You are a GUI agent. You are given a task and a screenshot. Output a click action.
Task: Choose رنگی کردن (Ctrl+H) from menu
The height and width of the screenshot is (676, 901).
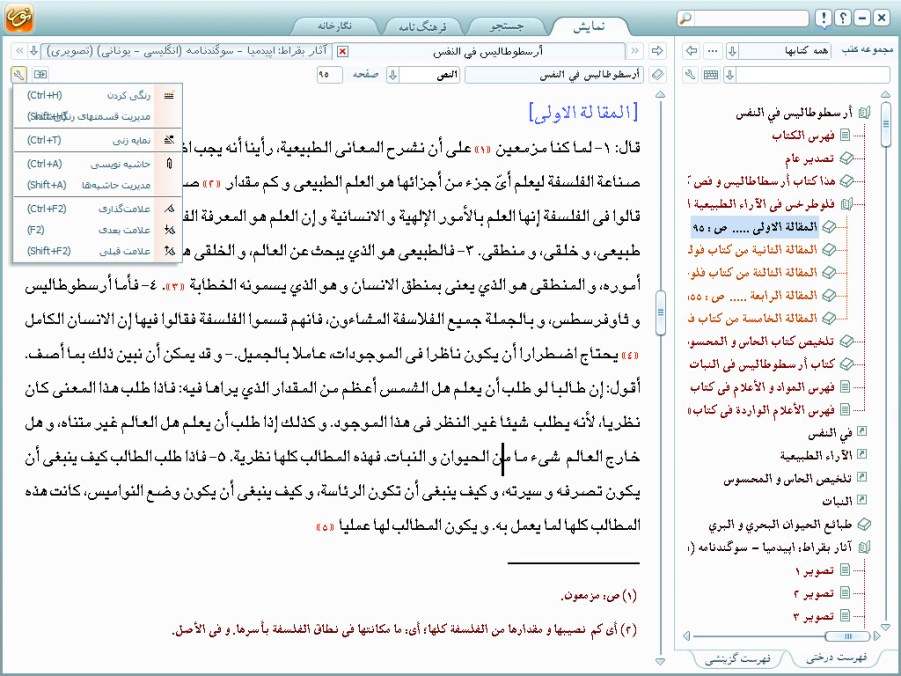click(x=98, y=95)
